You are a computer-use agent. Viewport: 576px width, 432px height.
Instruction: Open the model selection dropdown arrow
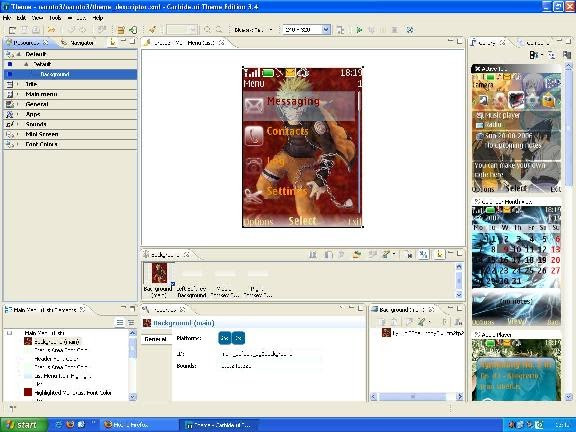(271, 30)
